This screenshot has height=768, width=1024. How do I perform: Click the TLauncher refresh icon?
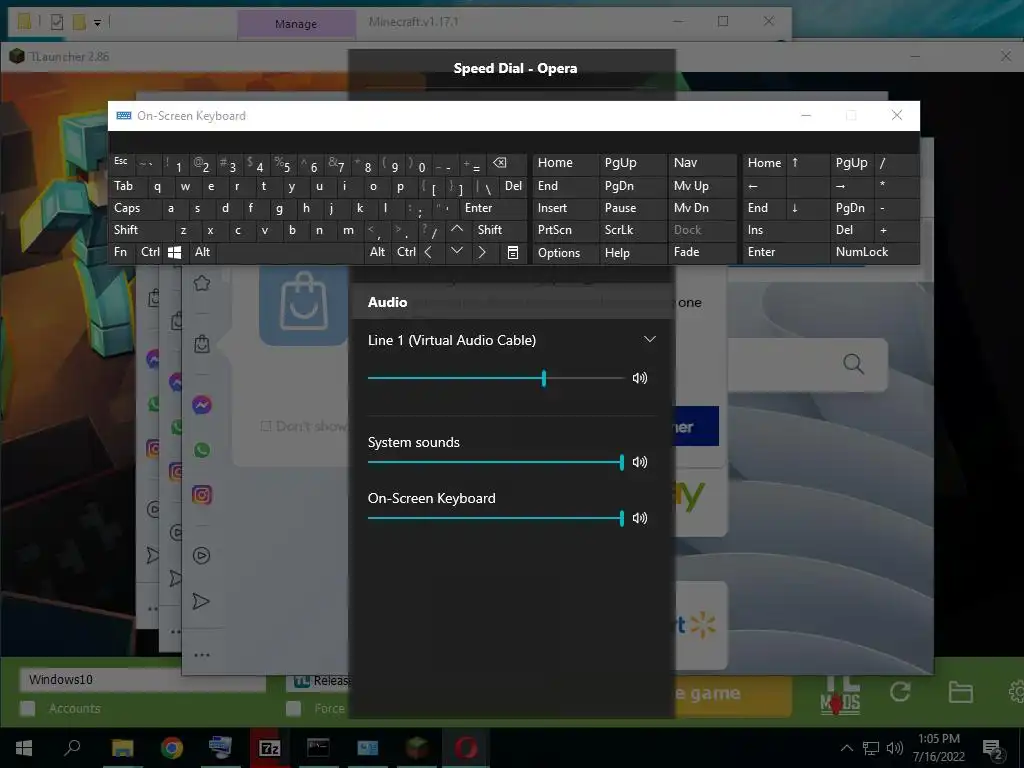(x=900, y=692)
